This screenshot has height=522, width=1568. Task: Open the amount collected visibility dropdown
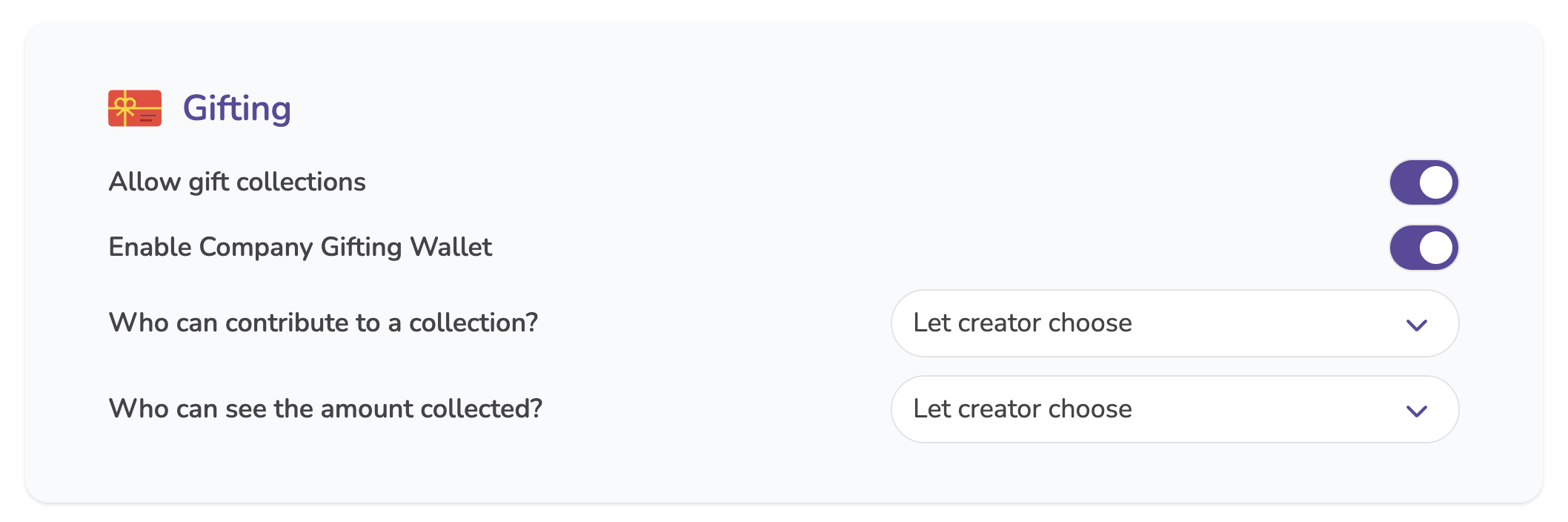coord(1174,409)
